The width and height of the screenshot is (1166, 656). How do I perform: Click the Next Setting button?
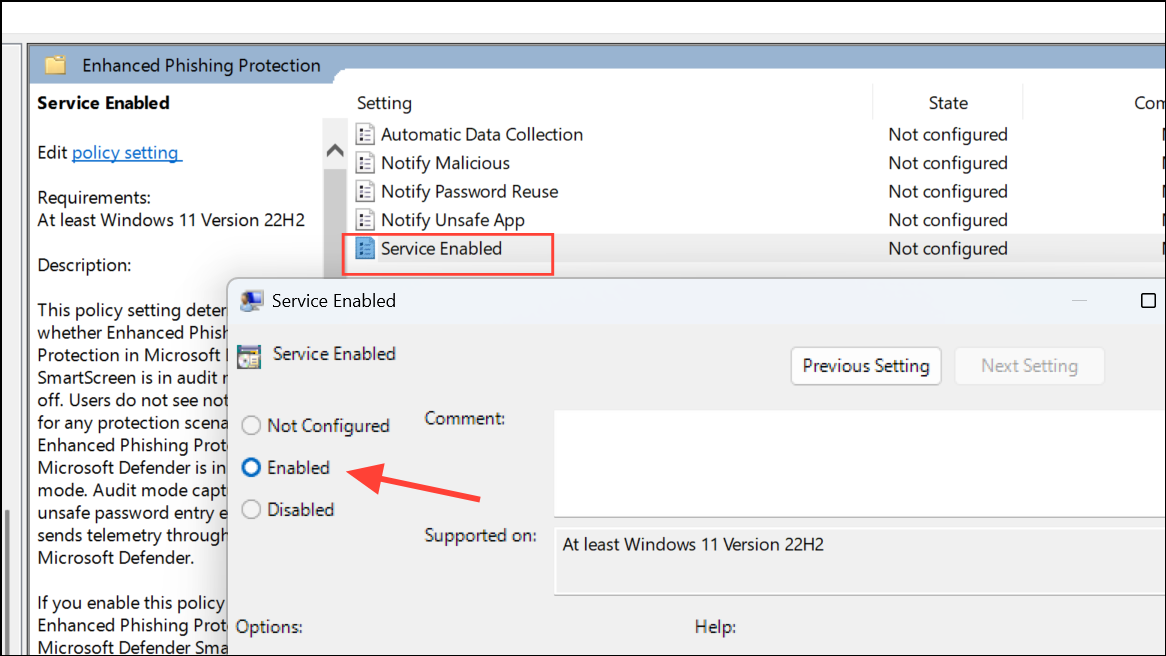(x=1029, y=366)
